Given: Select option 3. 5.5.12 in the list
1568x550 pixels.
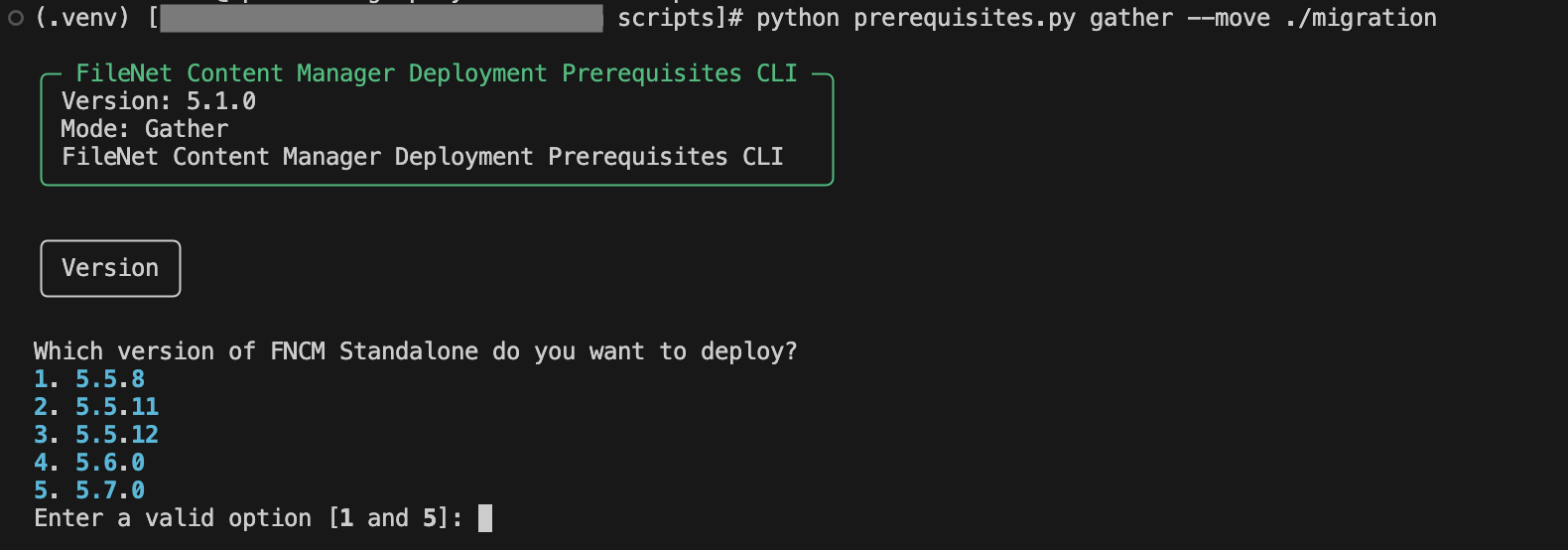Looking at the screenshot, I should pos(96,435).
